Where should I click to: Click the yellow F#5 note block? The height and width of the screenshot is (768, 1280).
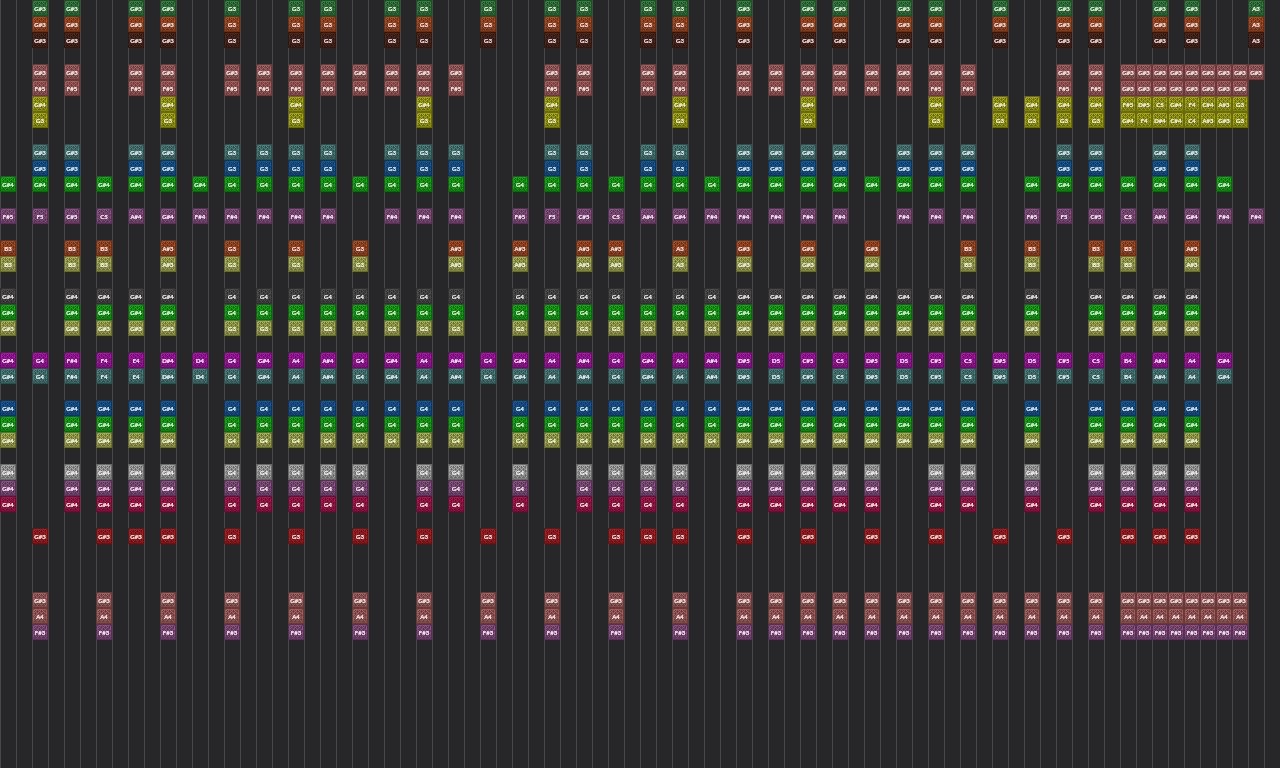(x=1128, y=104)
